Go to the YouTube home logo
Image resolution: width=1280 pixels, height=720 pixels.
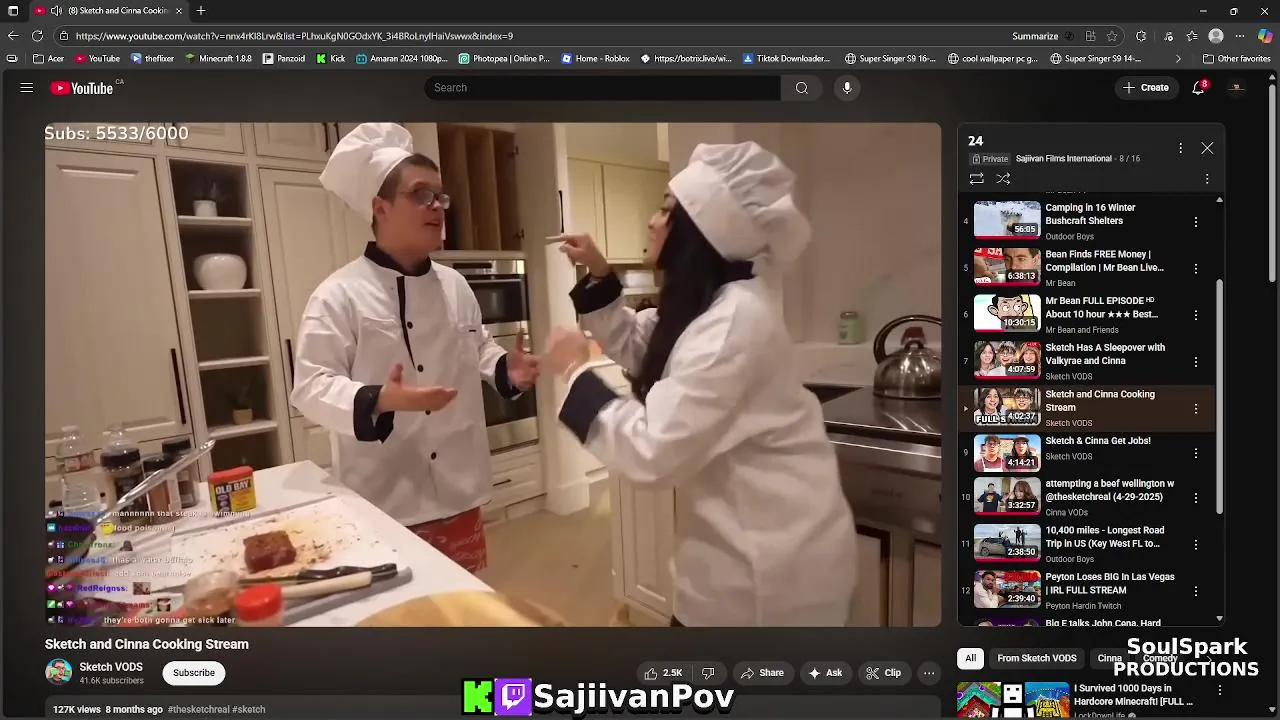pyautogui.click(x=83, y=88)
